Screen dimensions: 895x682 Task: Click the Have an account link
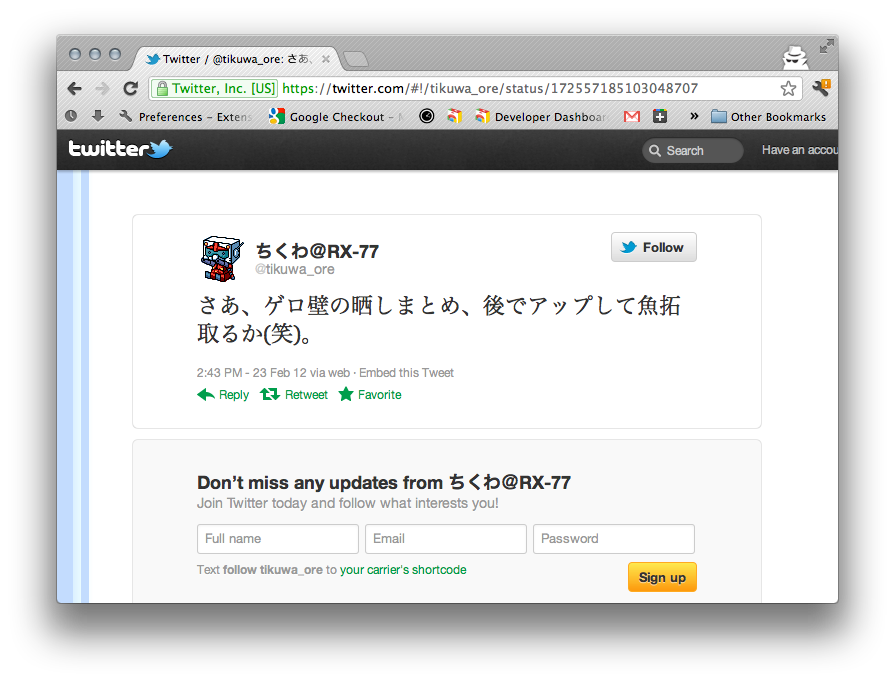(x=800, y=150)
